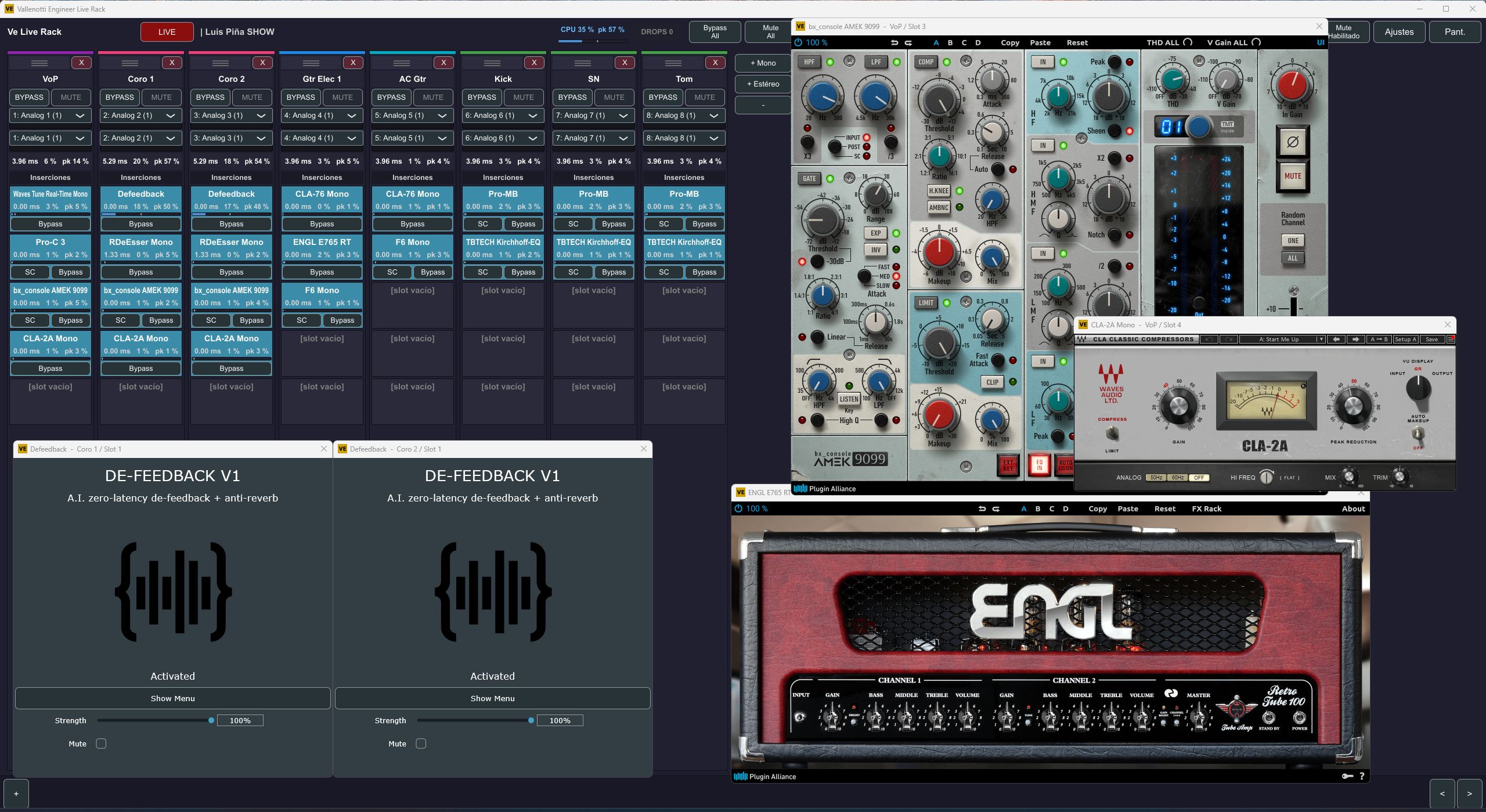Invert phase with the Ø button

click(x=1292, y=142)
